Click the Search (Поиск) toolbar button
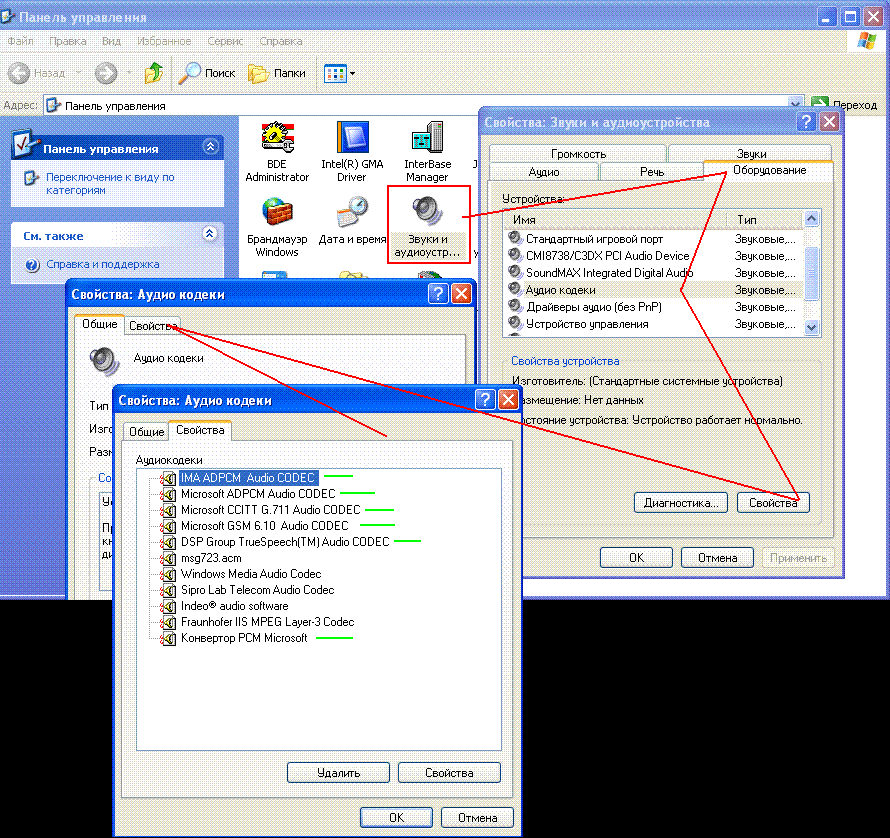Viewport: 890px width, 838px height. click(207, 73)
